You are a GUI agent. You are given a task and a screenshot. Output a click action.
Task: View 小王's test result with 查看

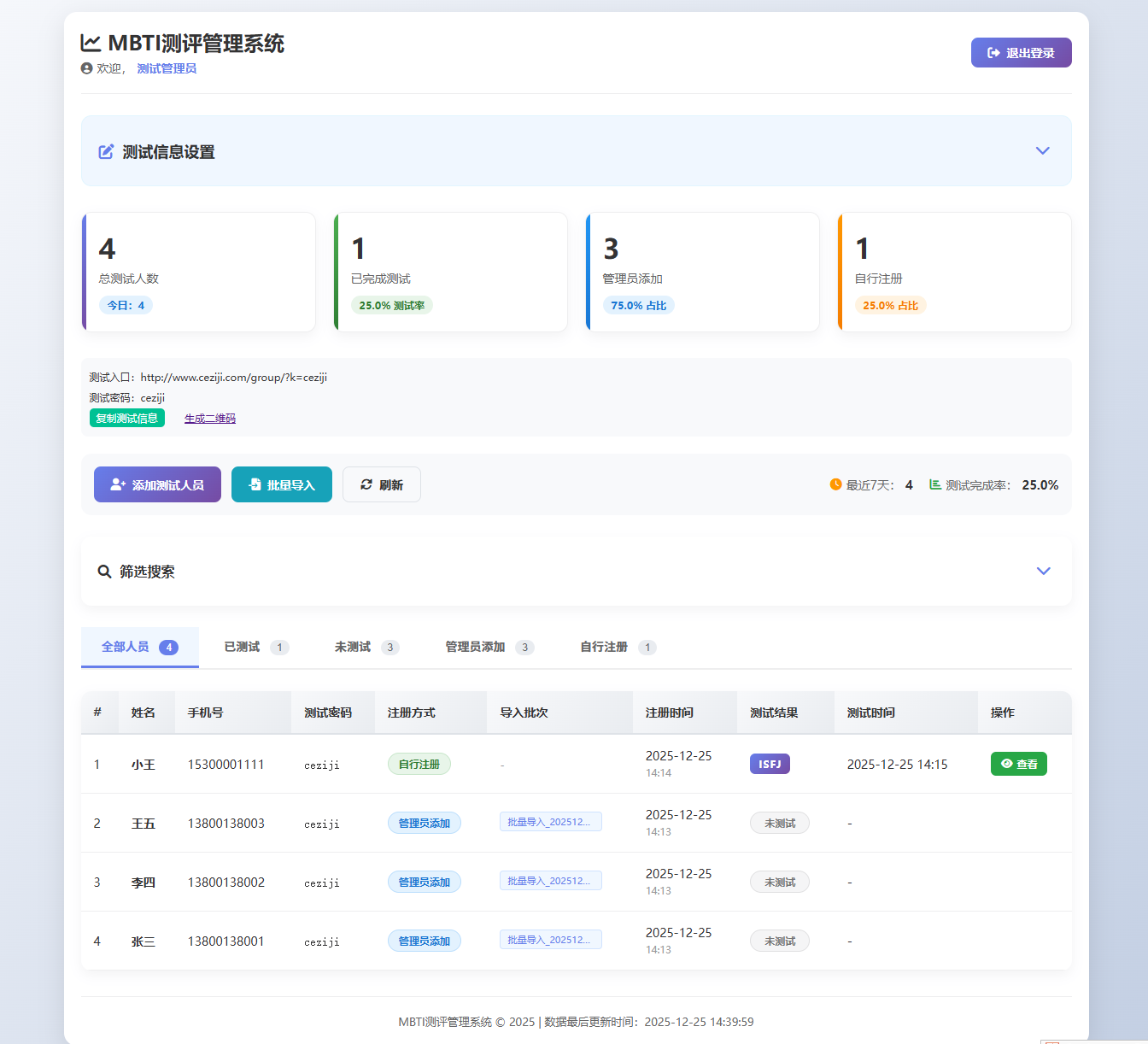coord(1018,764)
